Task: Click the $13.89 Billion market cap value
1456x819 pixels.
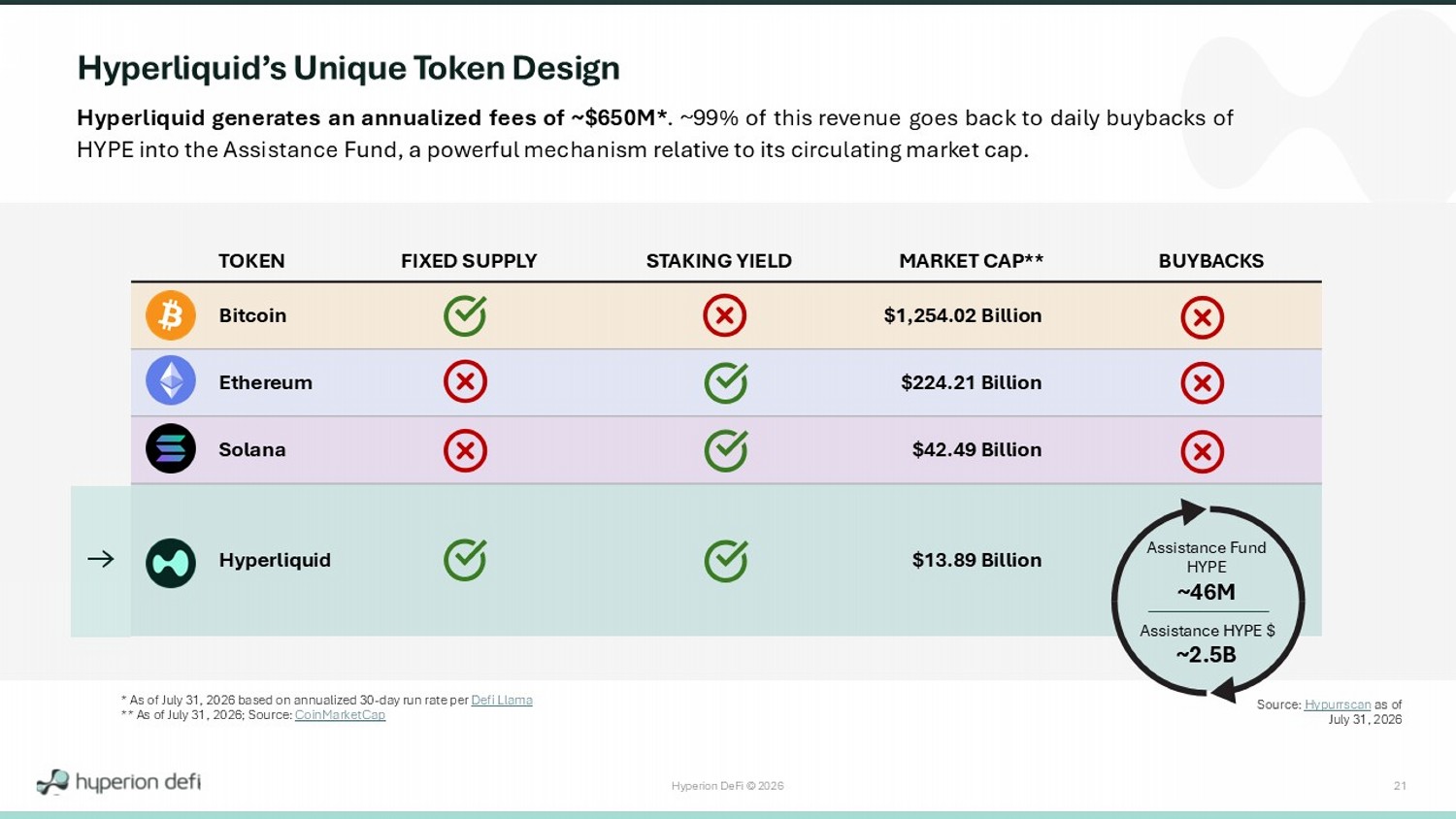Action: [x=976, y=560]
